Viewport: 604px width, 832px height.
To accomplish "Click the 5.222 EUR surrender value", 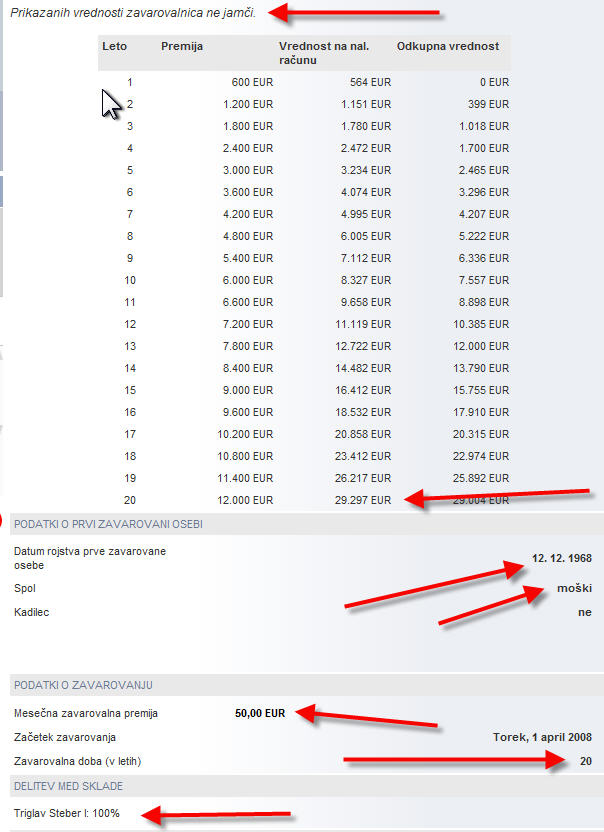I will click(x=484, y=237).
